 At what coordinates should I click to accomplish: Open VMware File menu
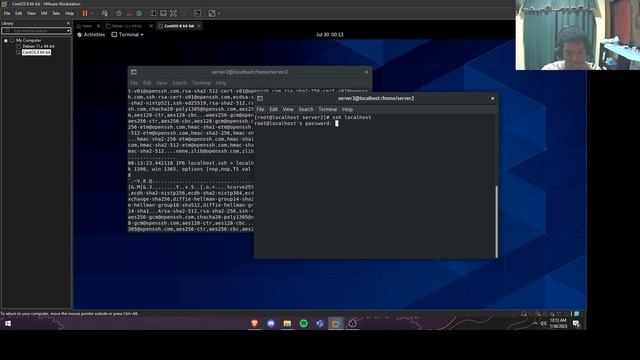(x=7, y=13)
